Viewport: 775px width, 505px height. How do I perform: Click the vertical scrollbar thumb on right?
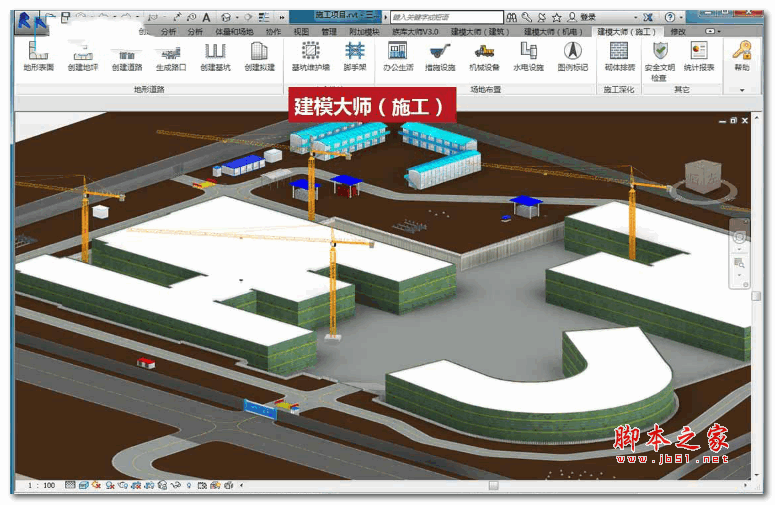coord(756,295)
